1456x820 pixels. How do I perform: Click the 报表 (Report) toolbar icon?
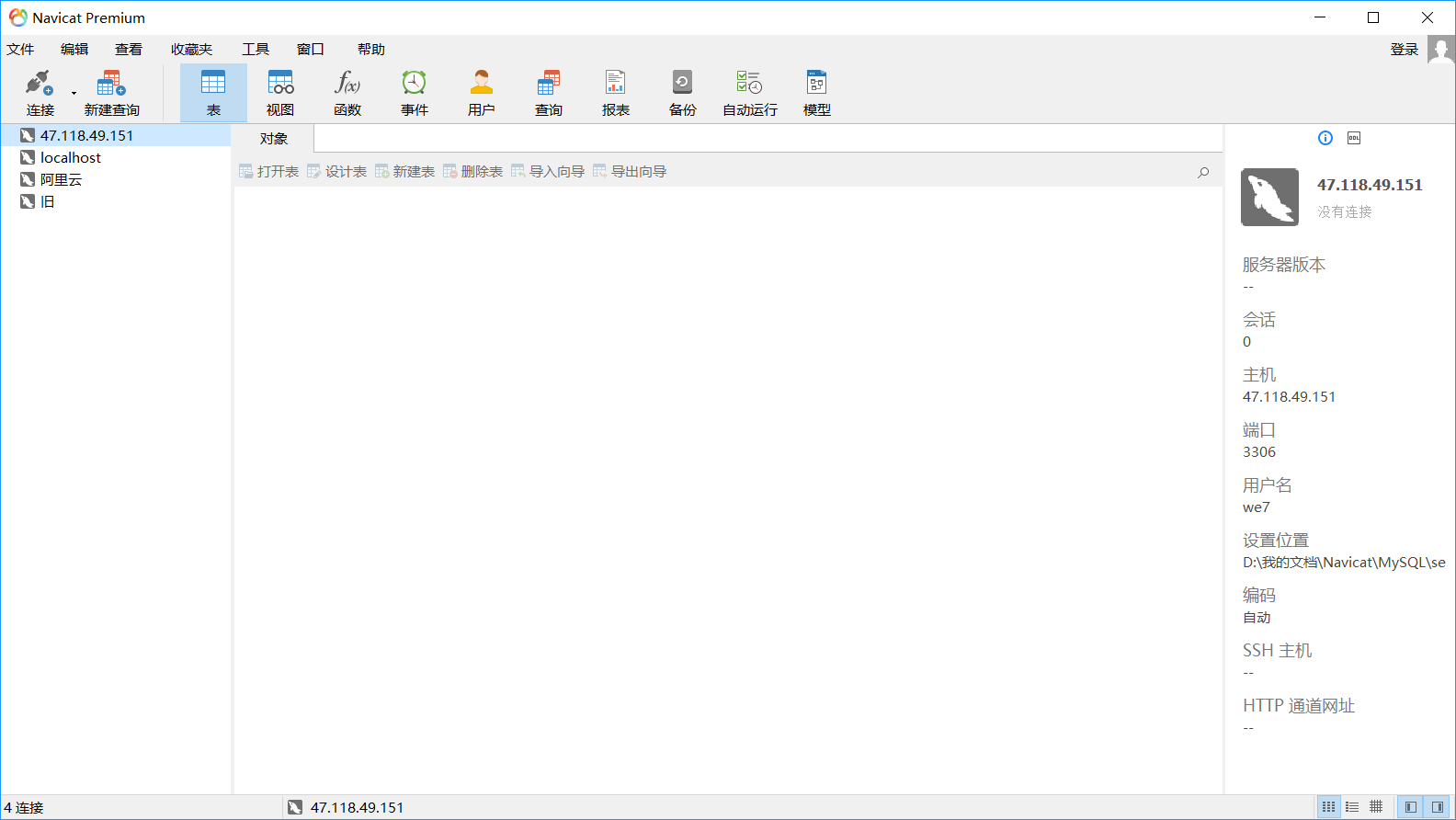tap(615, 92)
